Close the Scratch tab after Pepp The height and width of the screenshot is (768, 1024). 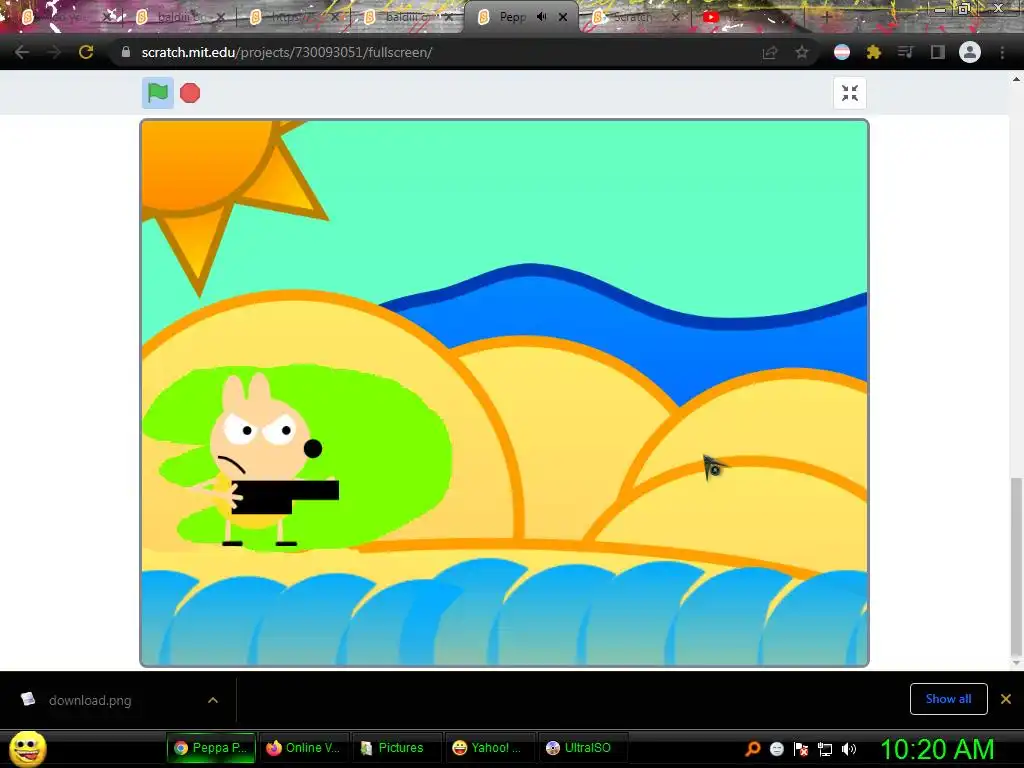[676, 17]
